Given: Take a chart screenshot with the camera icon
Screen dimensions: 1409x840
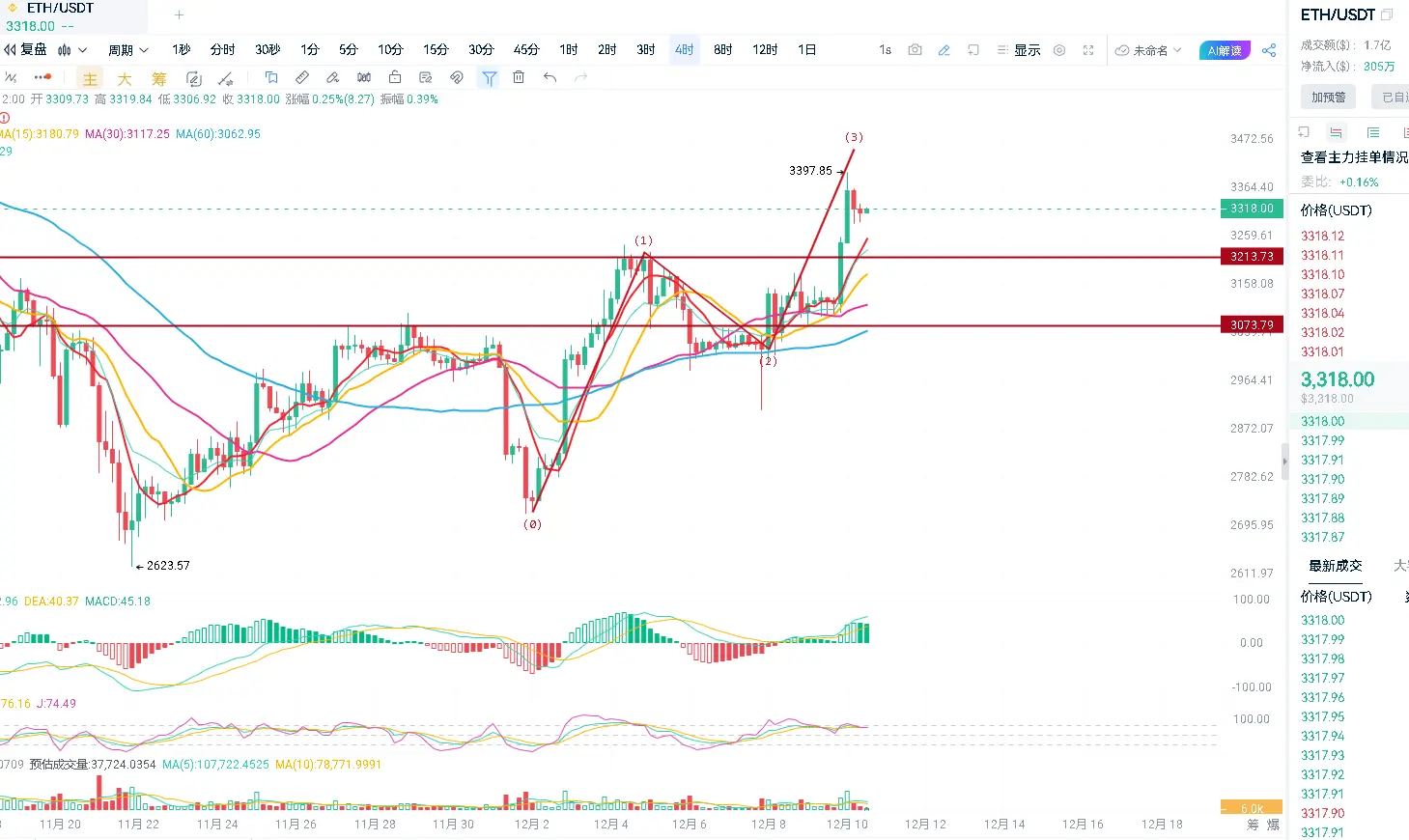Looking at the screenshot, I should pyautogui.click(x=915, y=50).
